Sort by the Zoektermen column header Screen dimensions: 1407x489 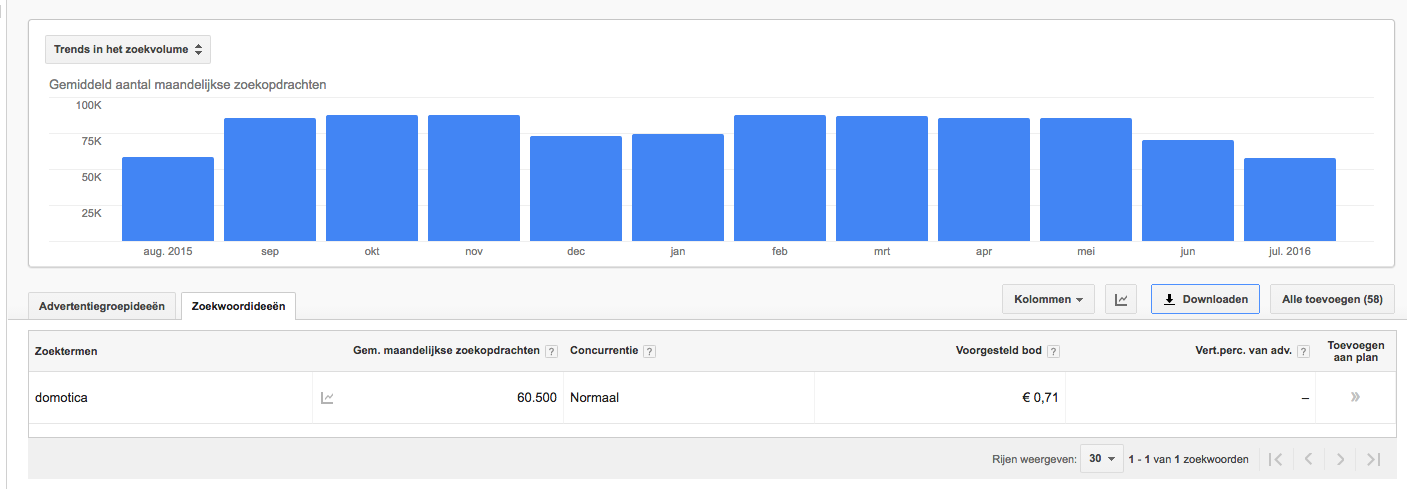pyautogui.click(x=66, y=351)
